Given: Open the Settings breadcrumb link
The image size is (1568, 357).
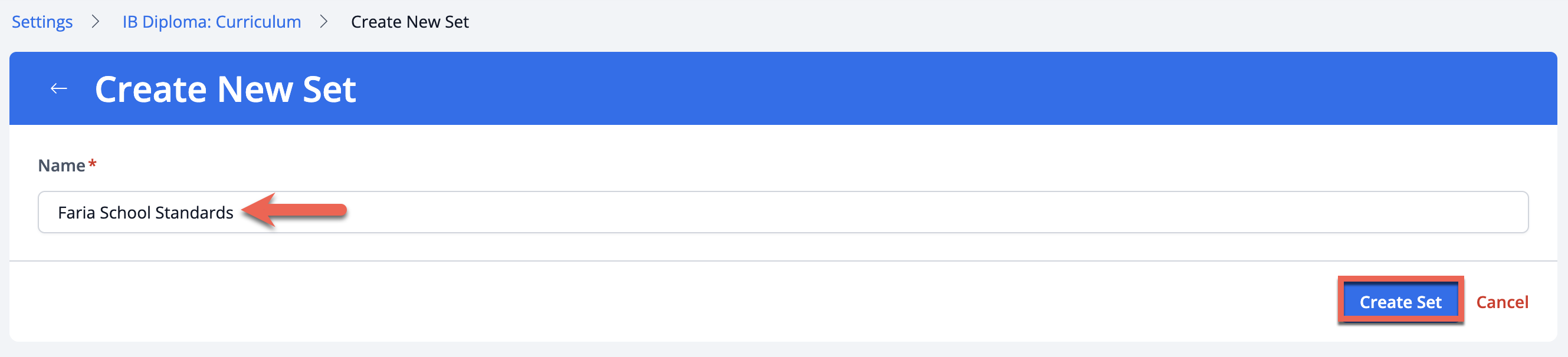Looking at the screenshot, I should pos(42,22).
